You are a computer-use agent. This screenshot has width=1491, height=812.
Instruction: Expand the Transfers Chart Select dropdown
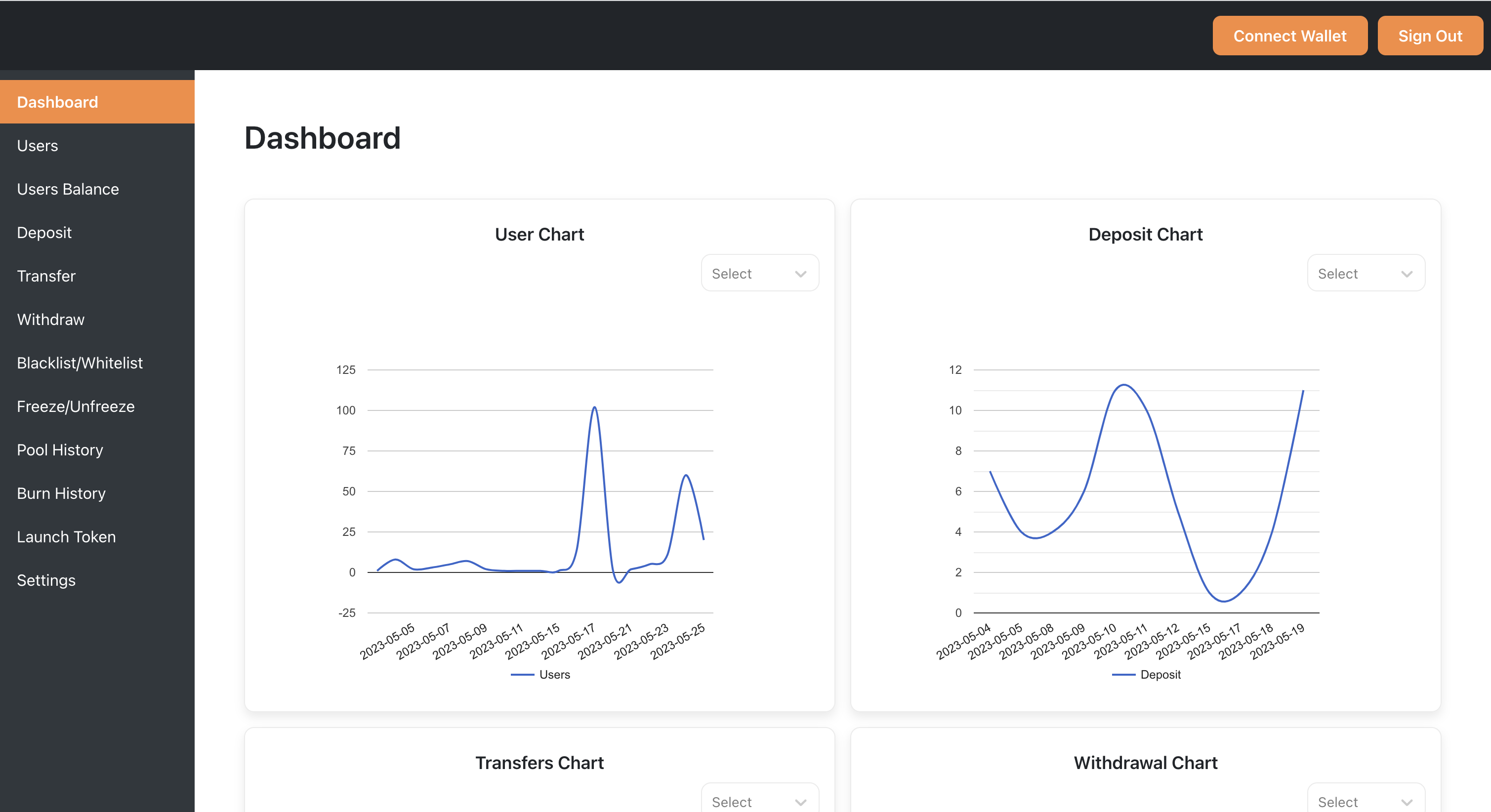(759, 801)
